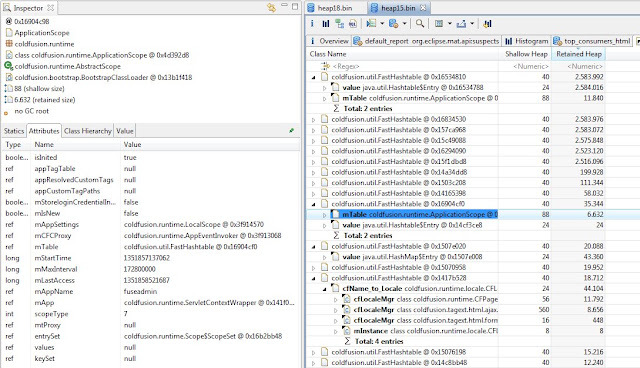Image resolution: width=640 pixels, height=368 pixels.
Task: Open the grouping options dropdown arrow
Action: [x=449, y=24]
